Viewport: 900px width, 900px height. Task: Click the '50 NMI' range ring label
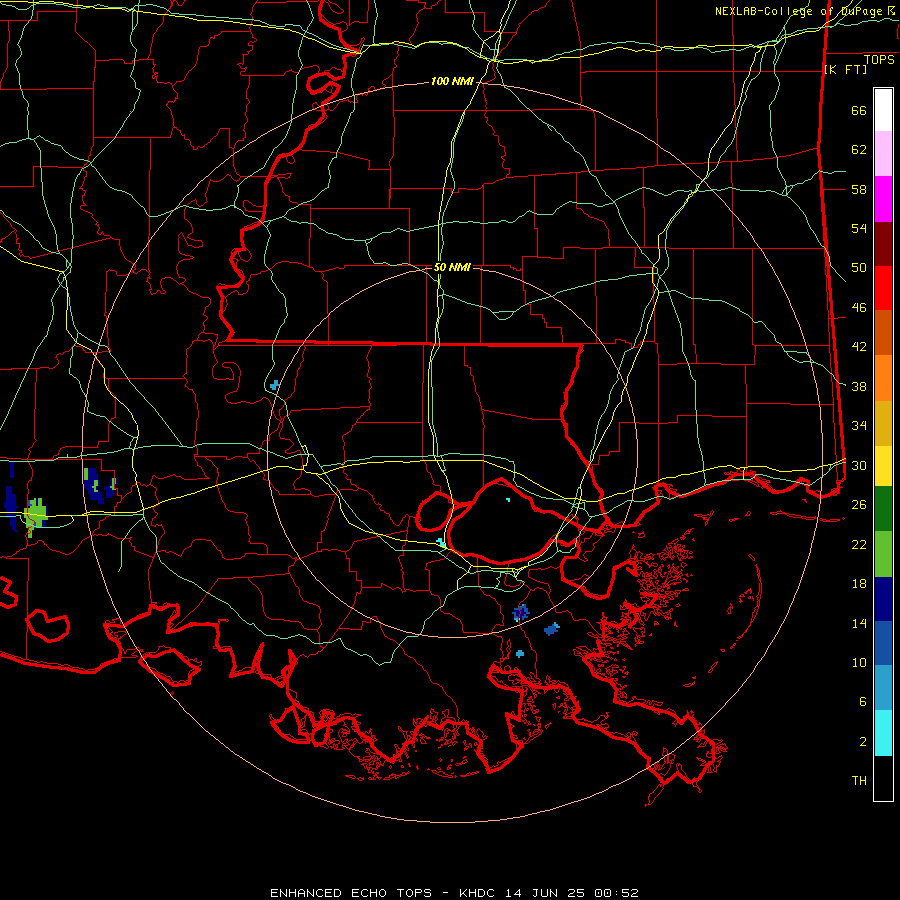[x=452, y=267]
